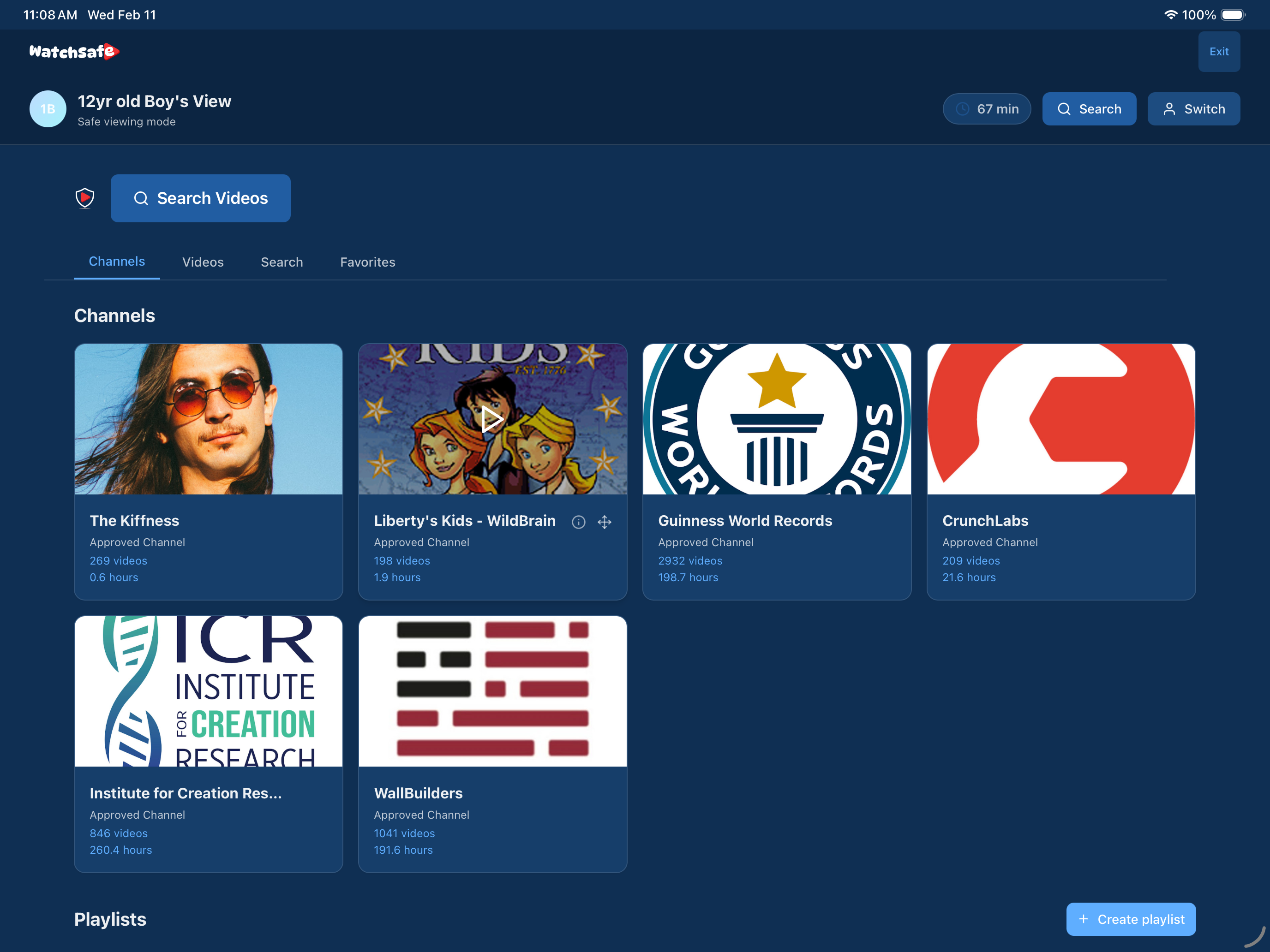Click '1041 videos' on WallBuilders
Image resolution: width=1270 pixels, height=952 pixels.
(404, 833)
